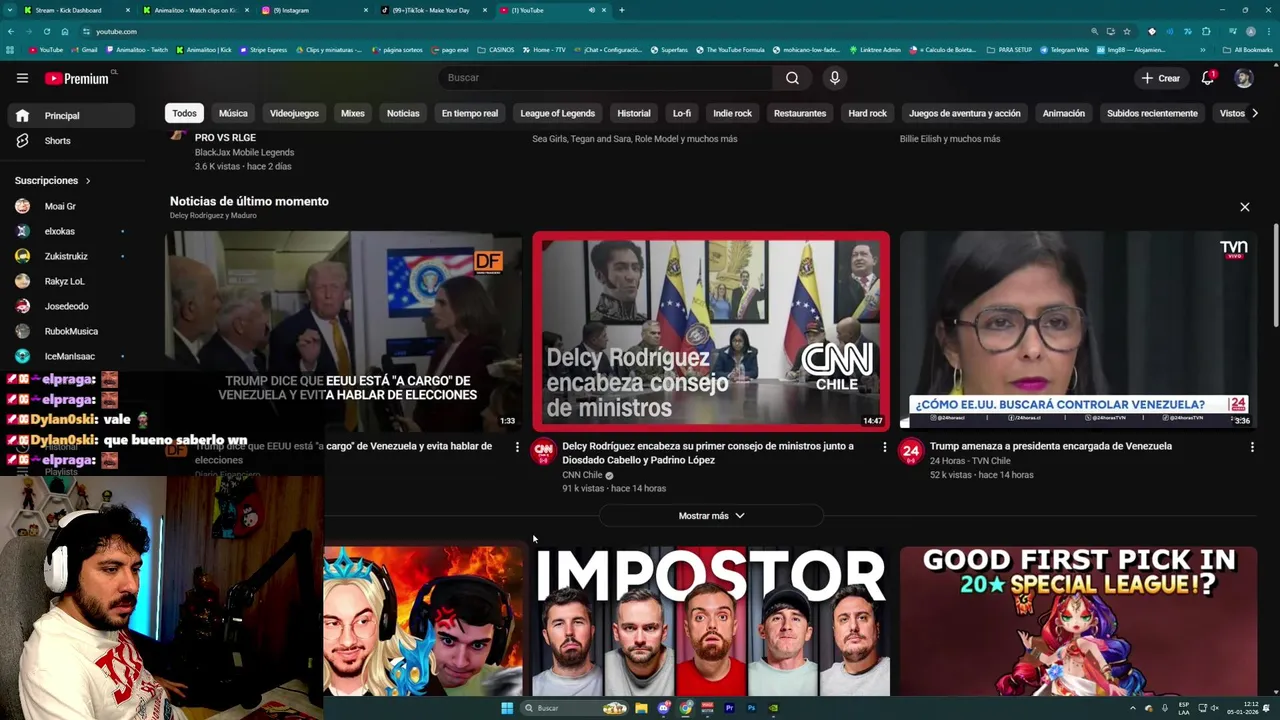Switch to the TikTok browser tab
1280x720 pixels.
[432, 10]
